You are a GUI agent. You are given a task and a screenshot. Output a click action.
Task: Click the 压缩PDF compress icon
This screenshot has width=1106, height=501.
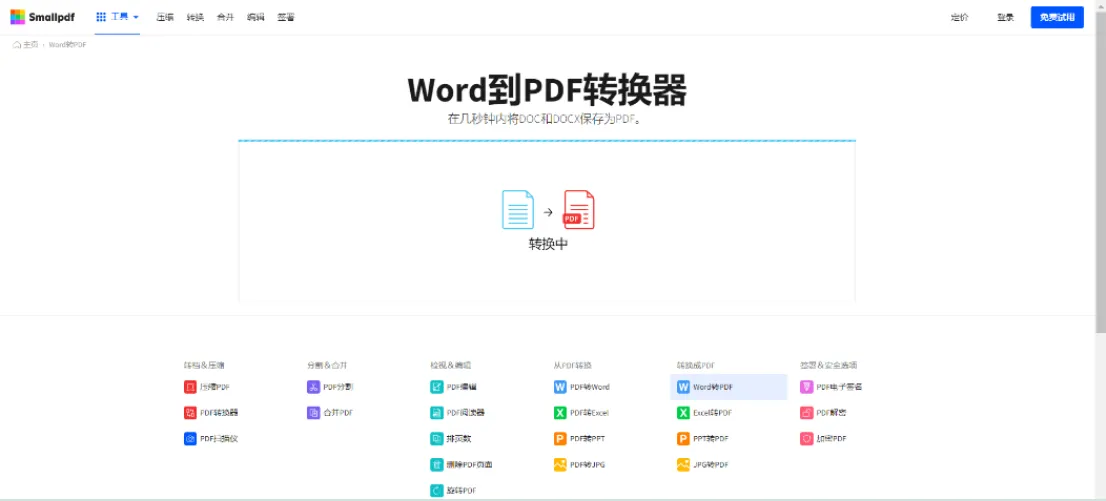pos(190,387)
